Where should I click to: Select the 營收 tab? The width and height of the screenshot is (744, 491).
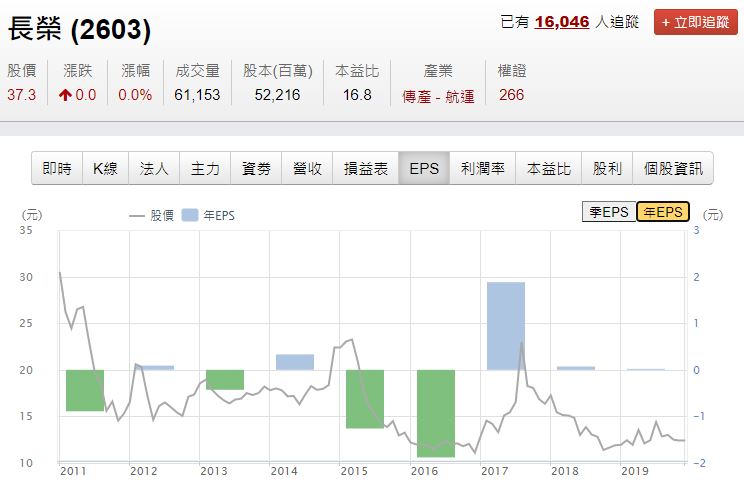(x=307, y=168)
